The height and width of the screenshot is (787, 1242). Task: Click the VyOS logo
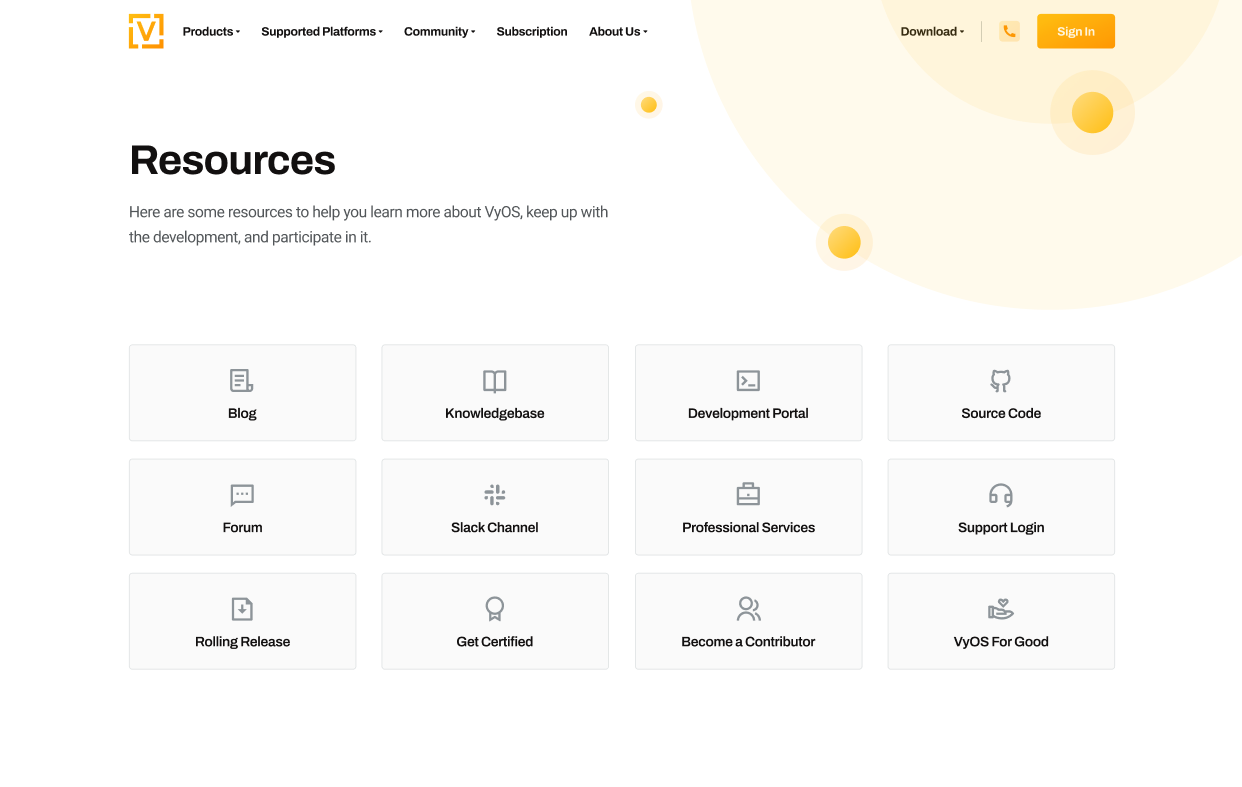coord(146,31)
